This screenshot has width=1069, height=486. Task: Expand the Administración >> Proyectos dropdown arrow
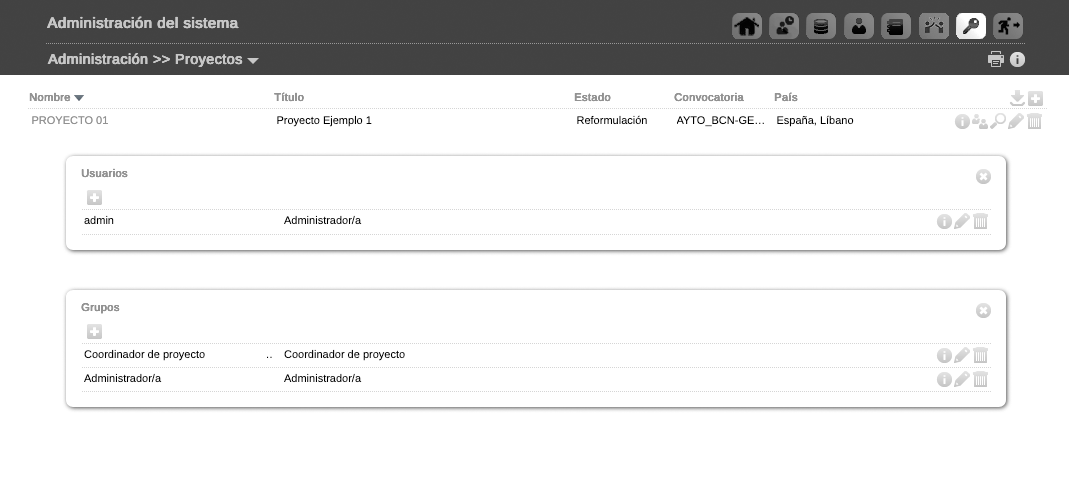(253, 61)
